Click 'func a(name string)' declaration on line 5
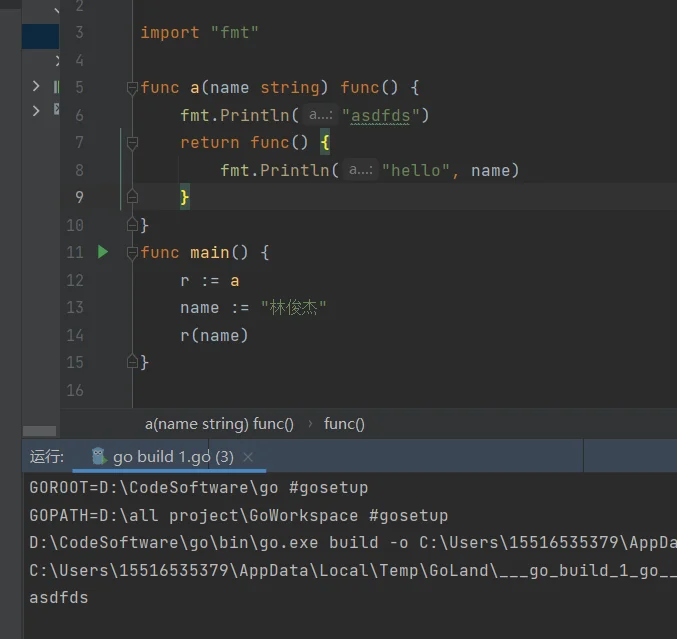677x639 pixels. pyautogui.click(x=234, y=88)
